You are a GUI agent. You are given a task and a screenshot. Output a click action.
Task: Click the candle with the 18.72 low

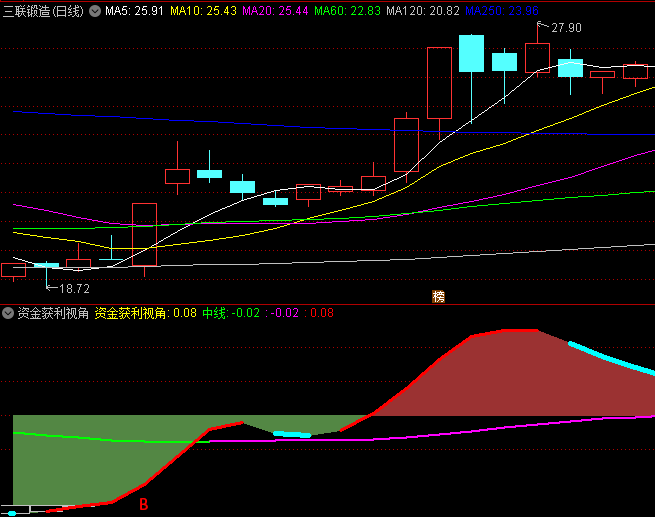tap(46, 274)
